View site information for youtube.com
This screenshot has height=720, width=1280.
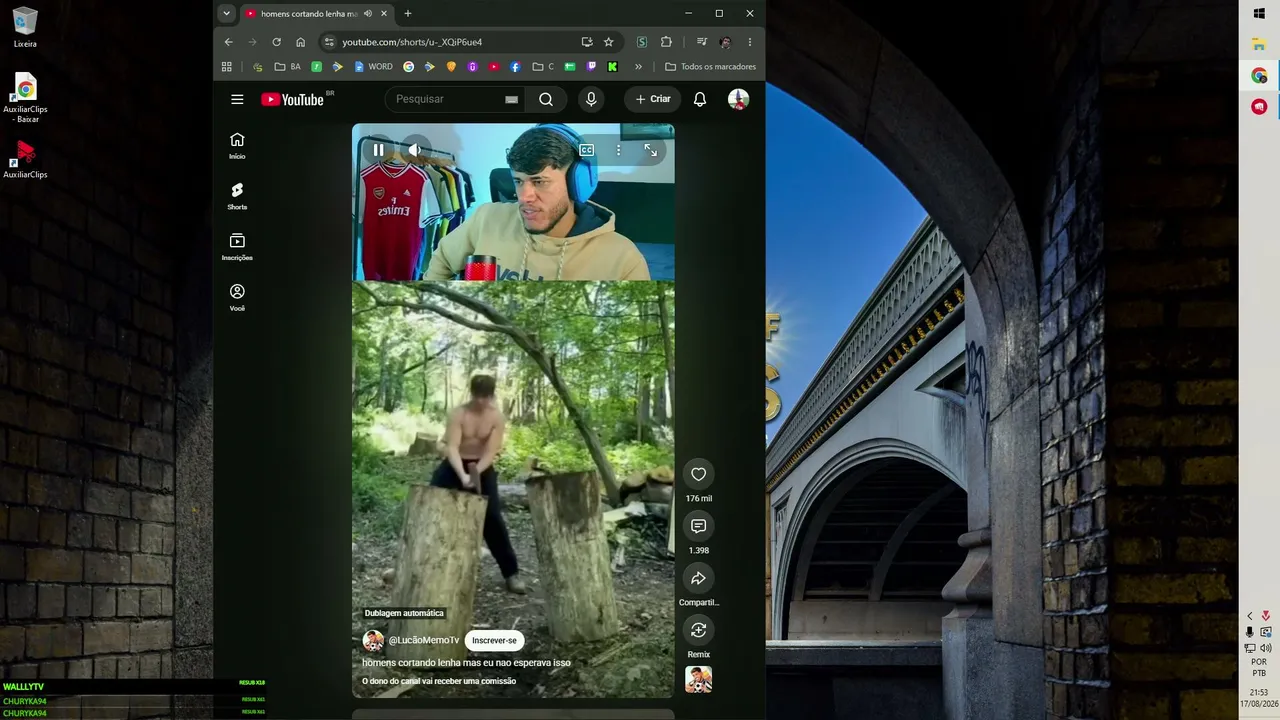pos(329,42)
